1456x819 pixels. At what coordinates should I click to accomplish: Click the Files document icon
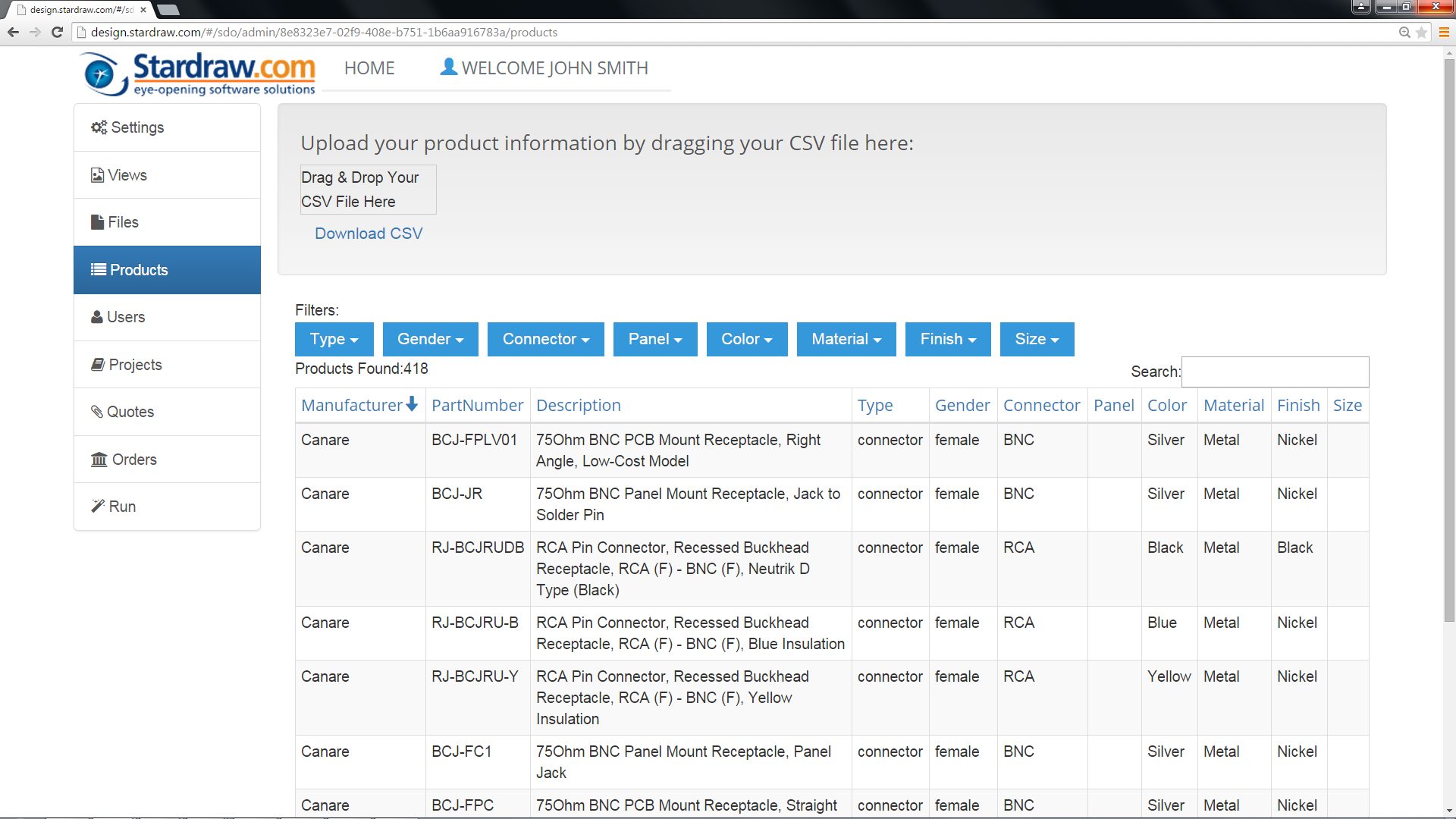coord(97,222)
